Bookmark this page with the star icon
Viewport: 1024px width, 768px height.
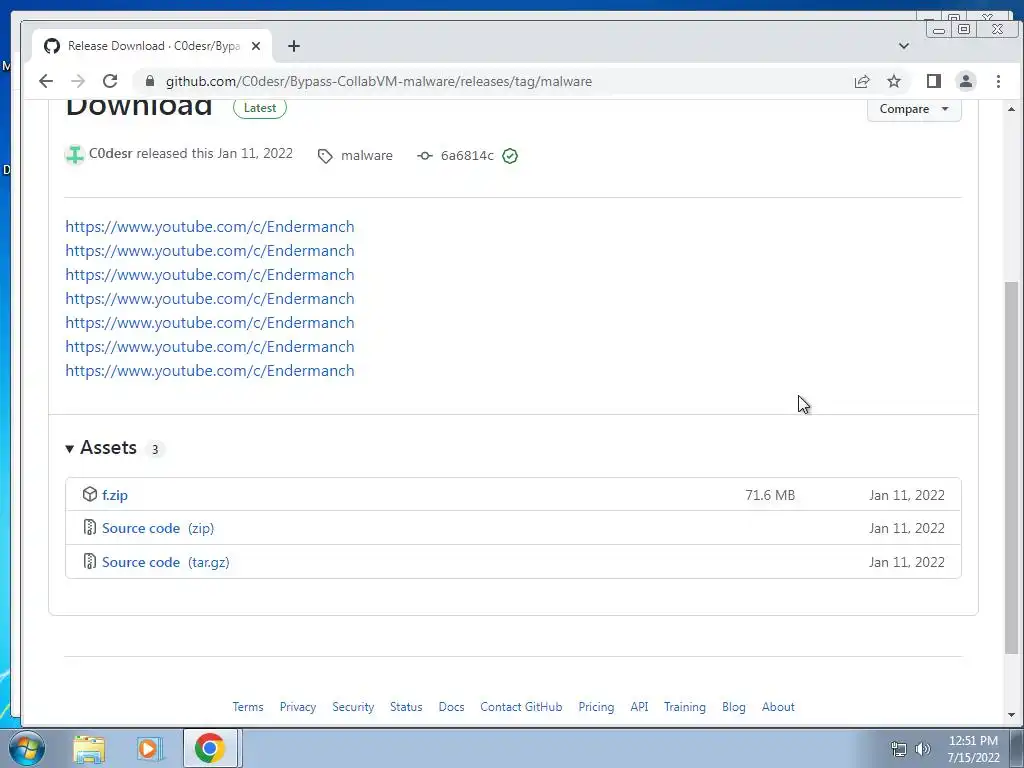[x=894, y=81]
